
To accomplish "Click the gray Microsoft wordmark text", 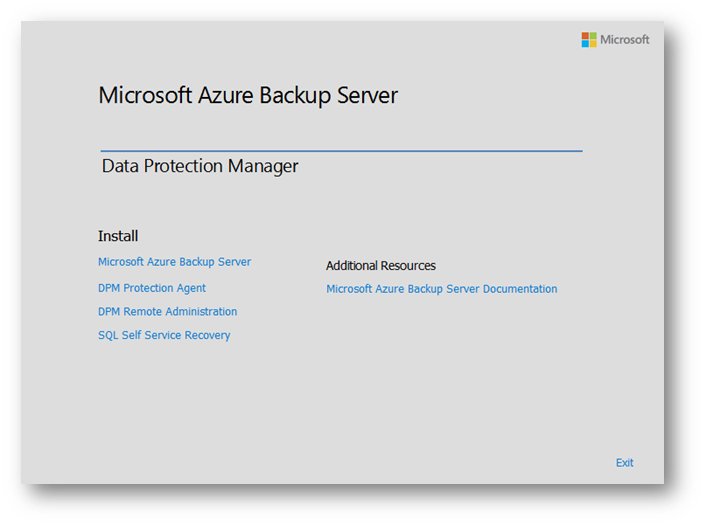I will coord(625,40).
